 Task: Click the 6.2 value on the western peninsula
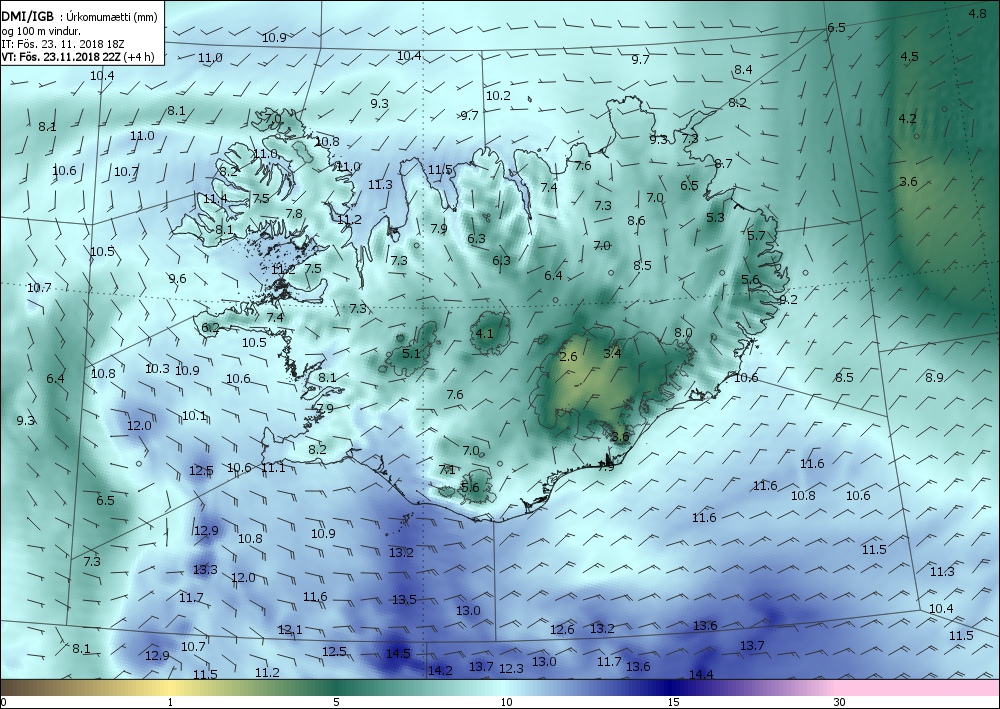tap(210, 328)
